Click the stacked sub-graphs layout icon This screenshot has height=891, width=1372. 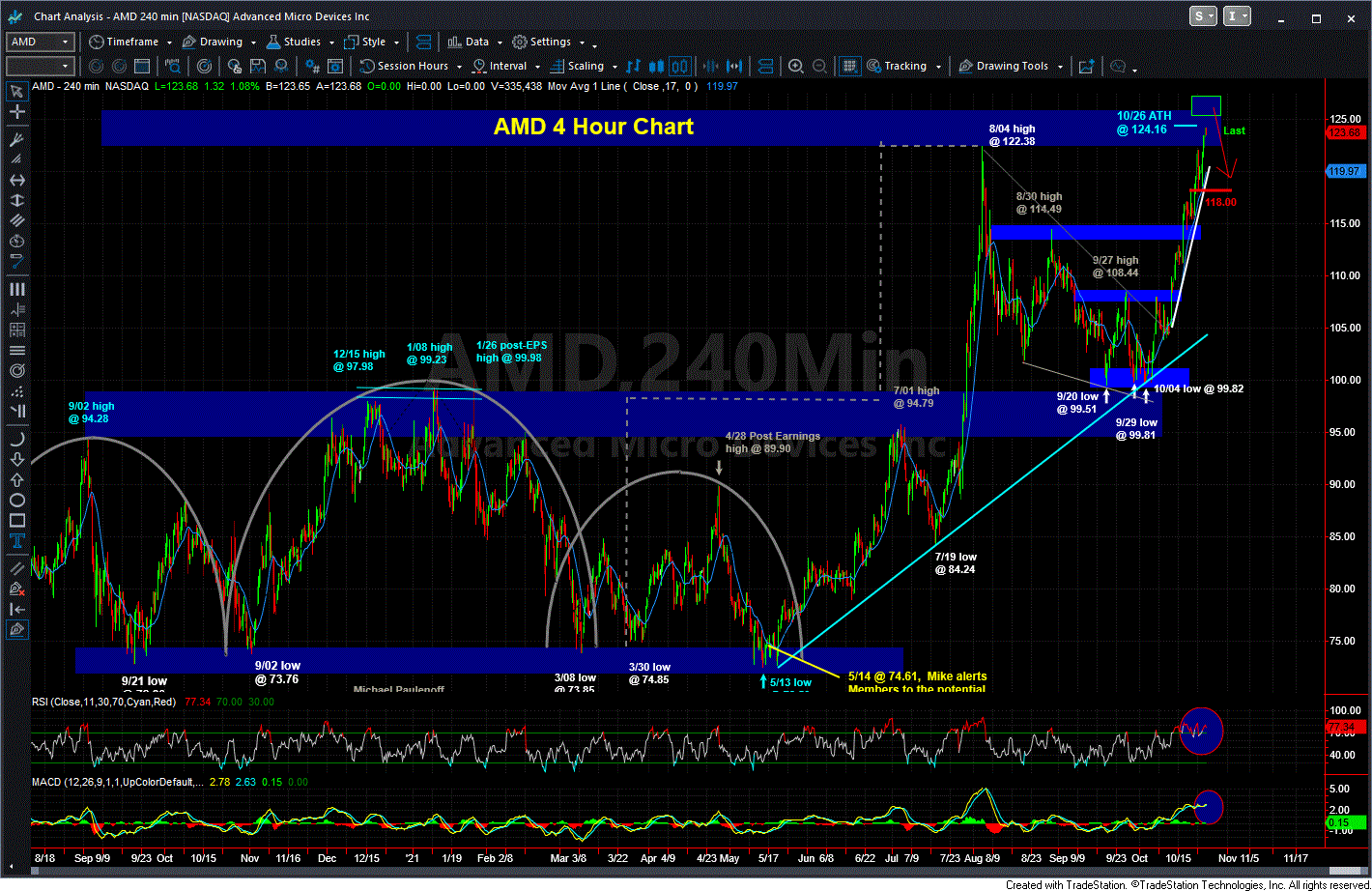765,66
